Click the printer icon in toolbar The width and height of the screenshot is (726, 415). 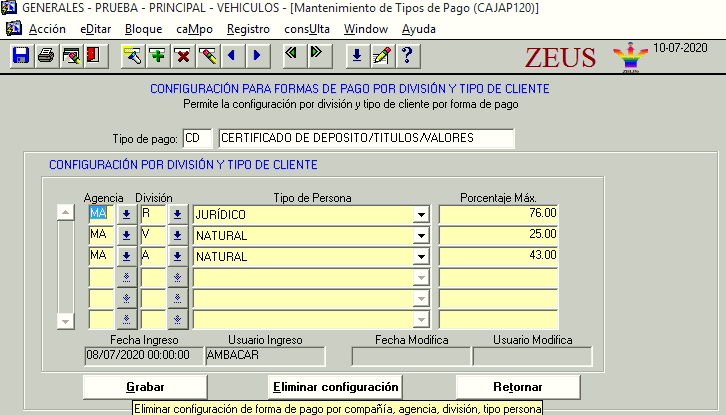pyautogui.click(x=45, y=55)
